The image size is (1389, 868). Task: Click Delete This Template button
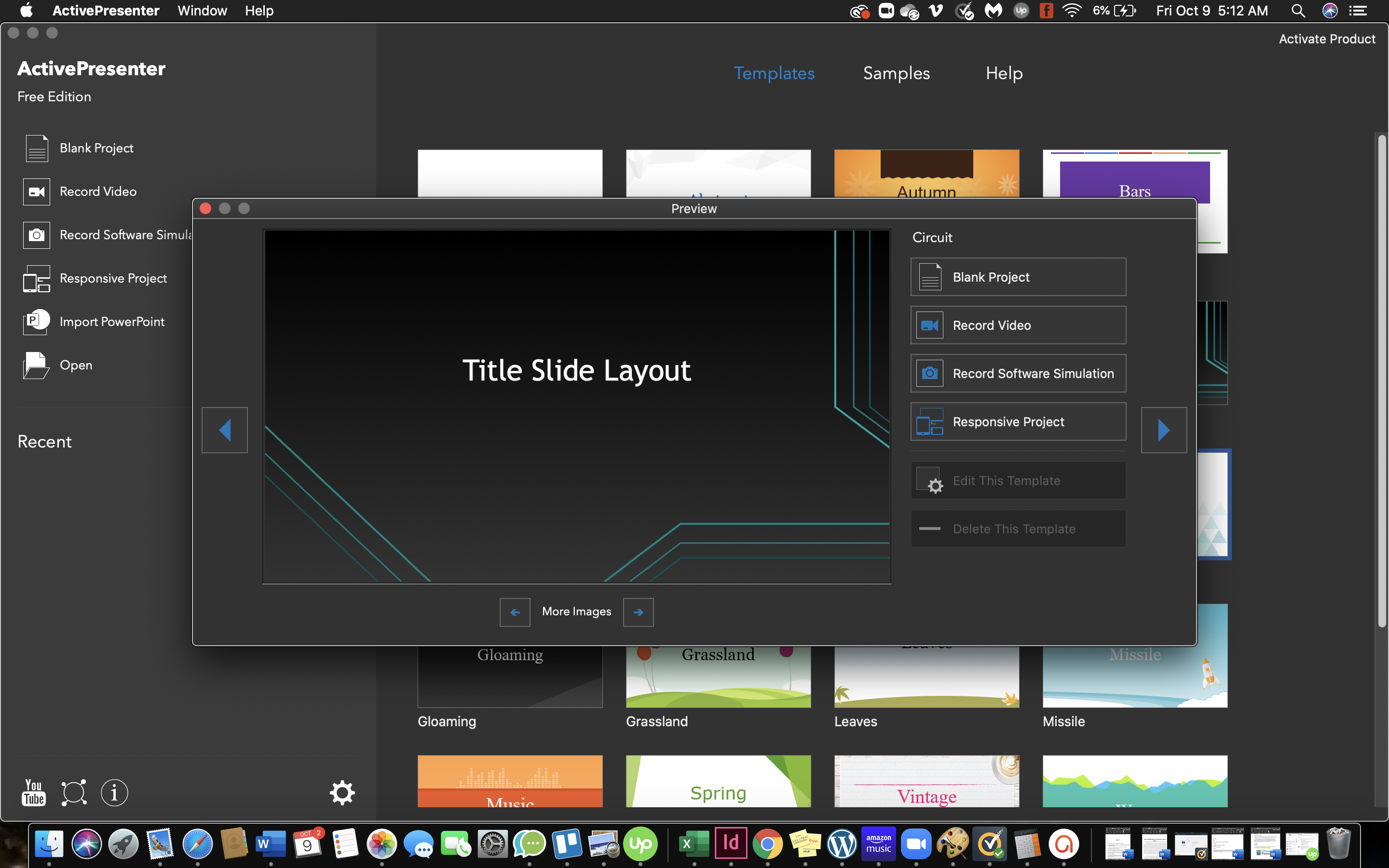1018,529
